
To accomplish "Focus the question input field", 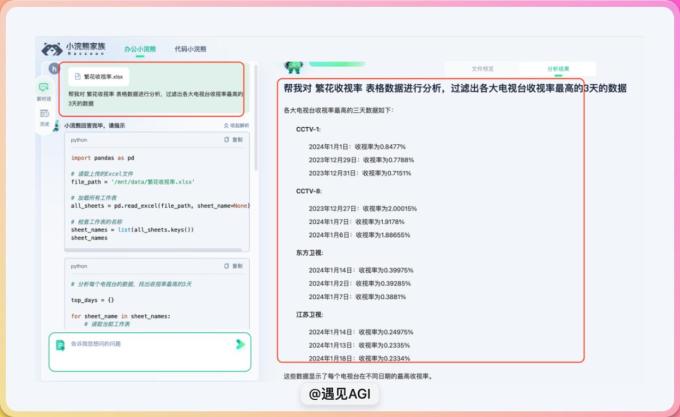I will (150, 352).
